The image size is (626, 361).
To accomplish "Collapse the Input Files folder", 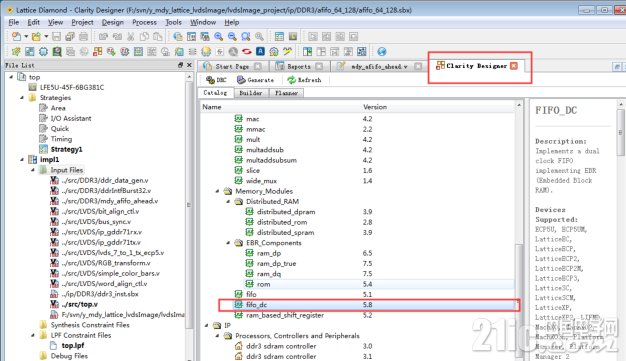I will click(33, 170).
